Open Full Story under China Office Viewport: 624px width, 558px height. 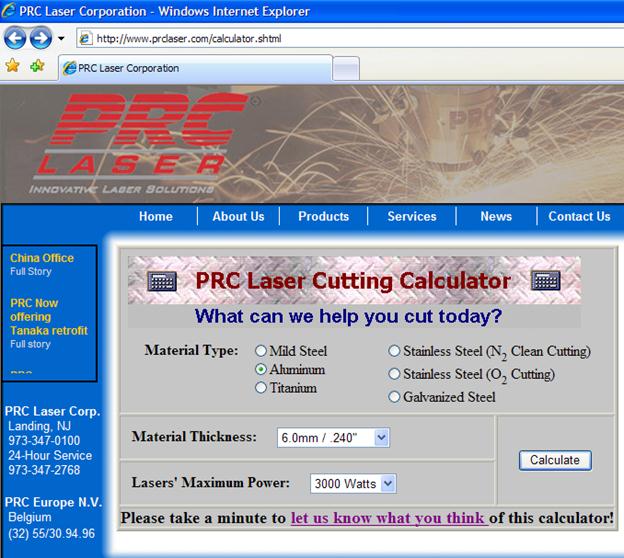[31, 271]
